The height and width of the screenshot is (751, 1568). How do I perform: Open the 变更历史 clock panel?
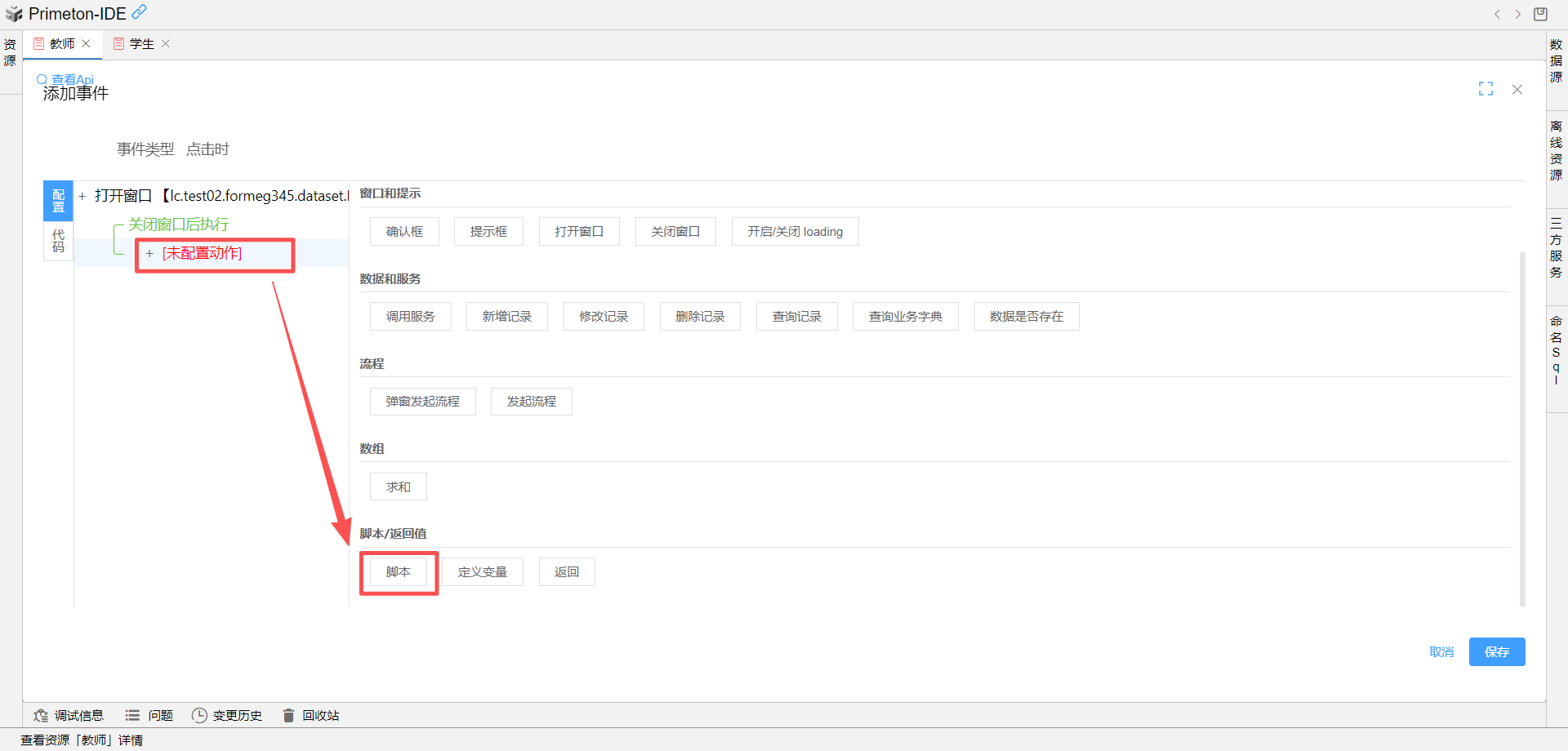tap(227, 715)
